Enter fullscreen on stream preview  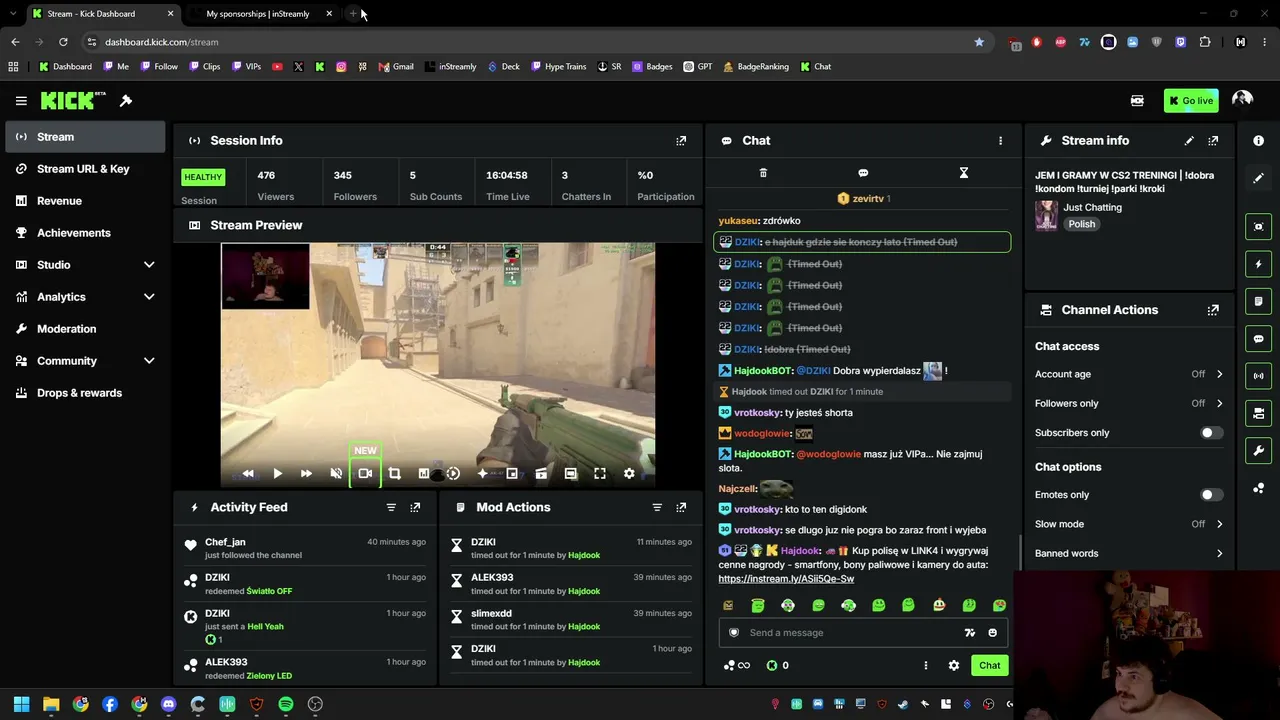[600, 473]
